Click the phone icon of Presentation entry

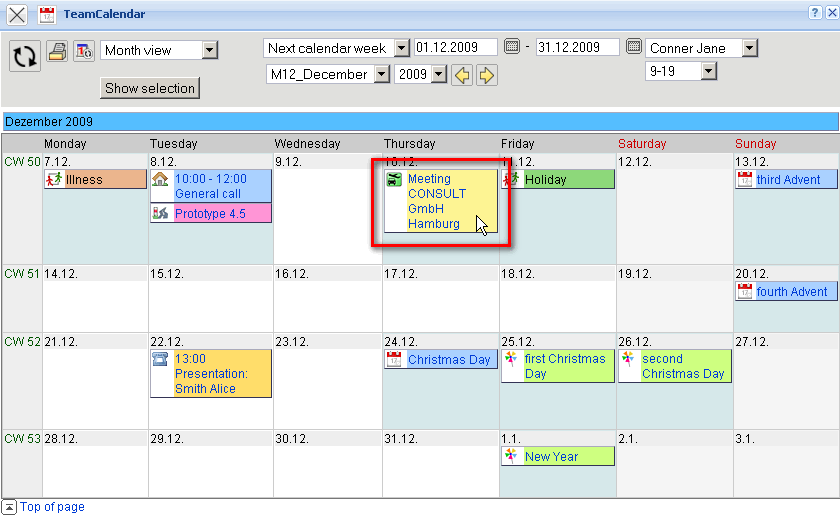160,359
